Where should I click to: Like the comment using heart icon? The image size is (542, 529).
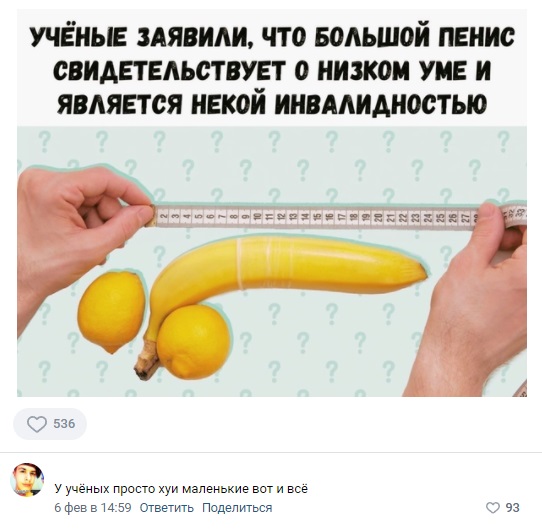[x=493, y=508]
